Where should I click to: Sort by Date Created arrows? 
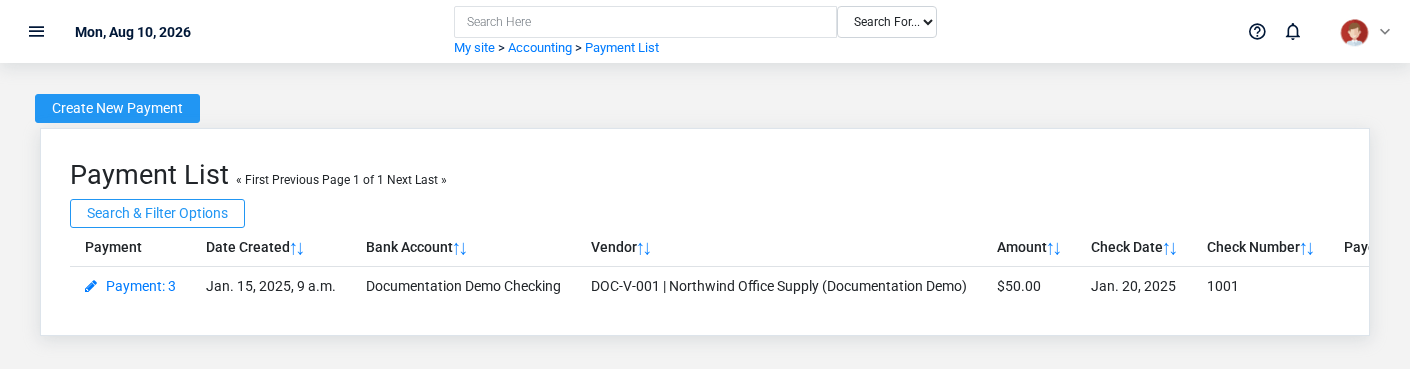[x=297, y=248]
